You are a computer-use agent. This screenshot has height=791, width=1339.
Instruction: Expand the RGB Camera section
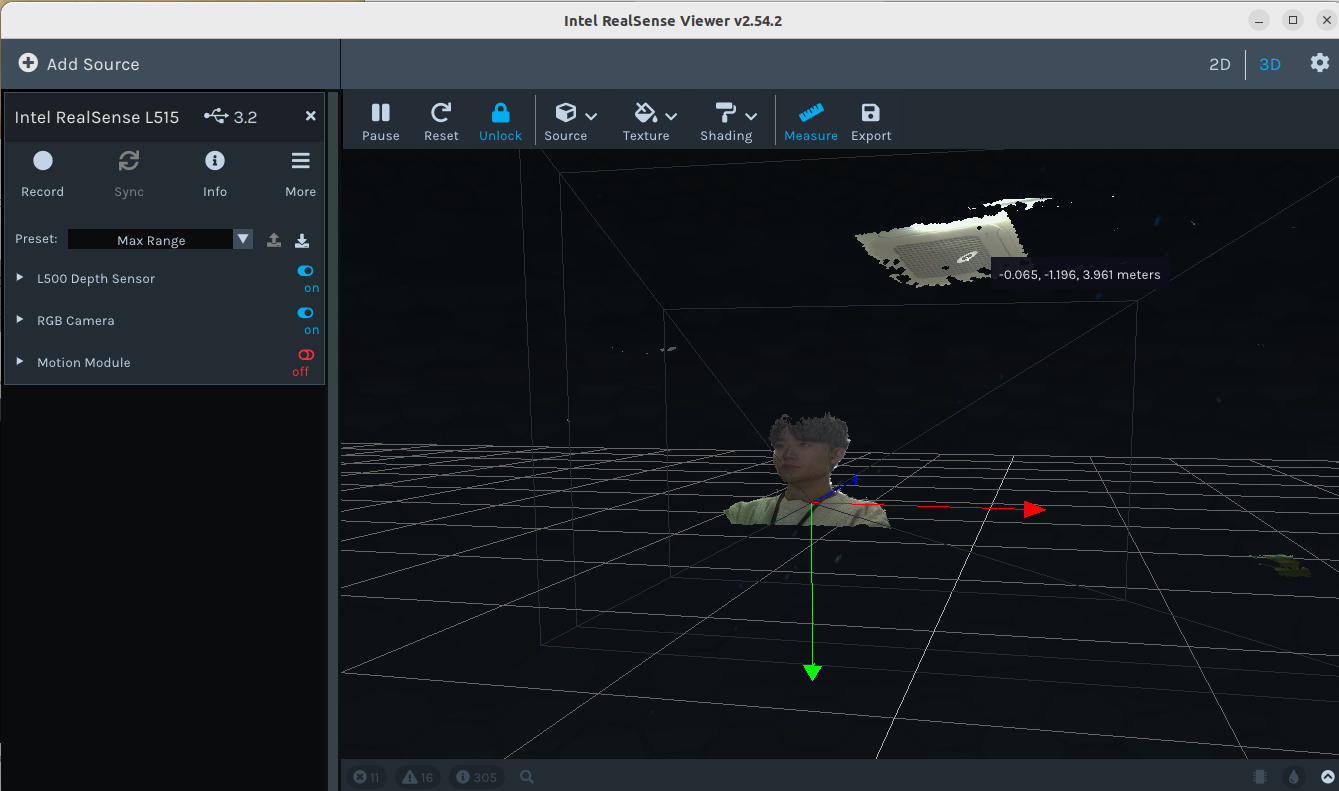[x=20, y=320]
